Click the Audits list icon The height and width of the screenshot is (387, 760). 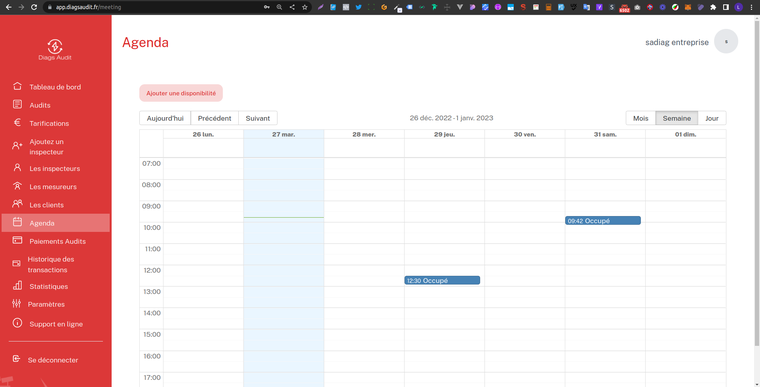(17, 104)
